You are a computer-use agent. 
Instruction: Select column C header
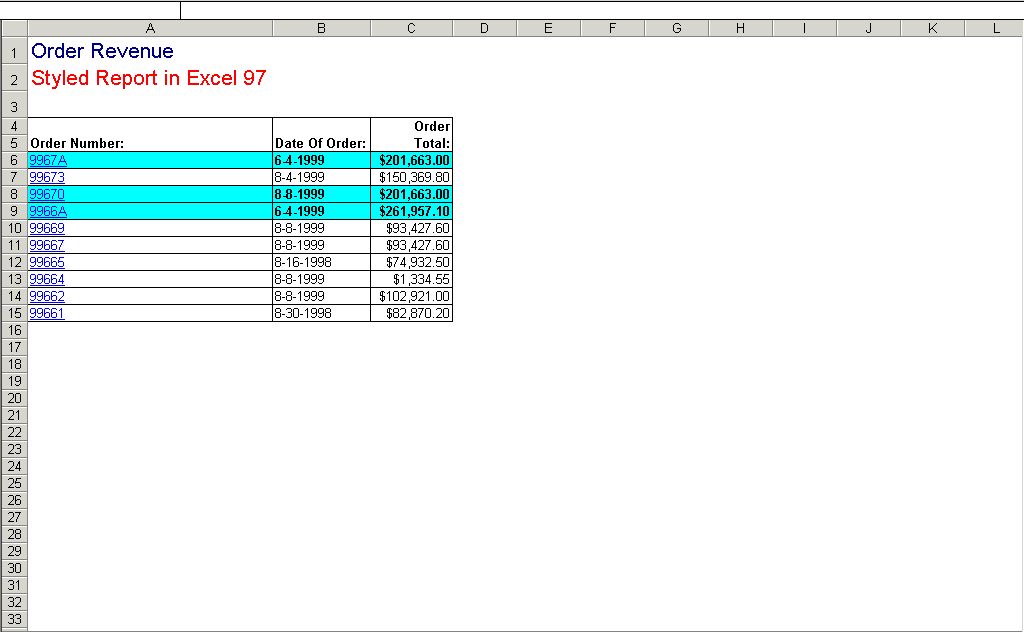tap(411, 28)
